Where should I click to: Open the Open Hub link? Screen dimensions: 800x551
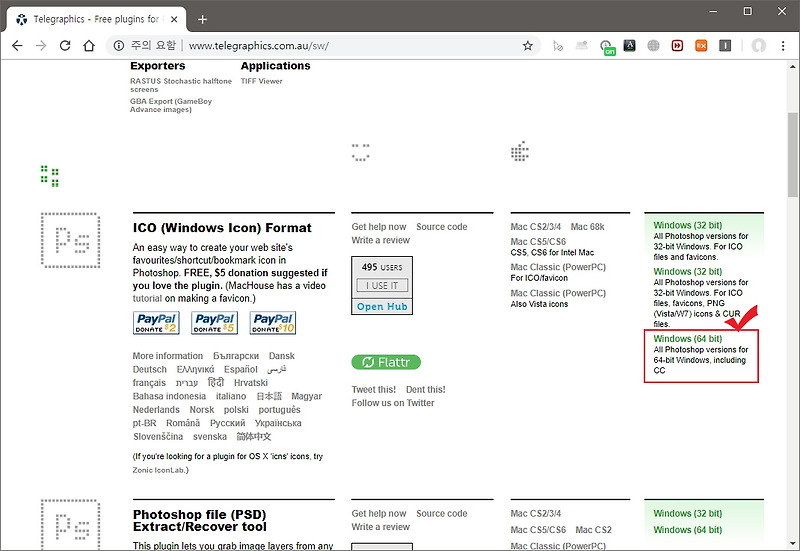coord(382,307)
